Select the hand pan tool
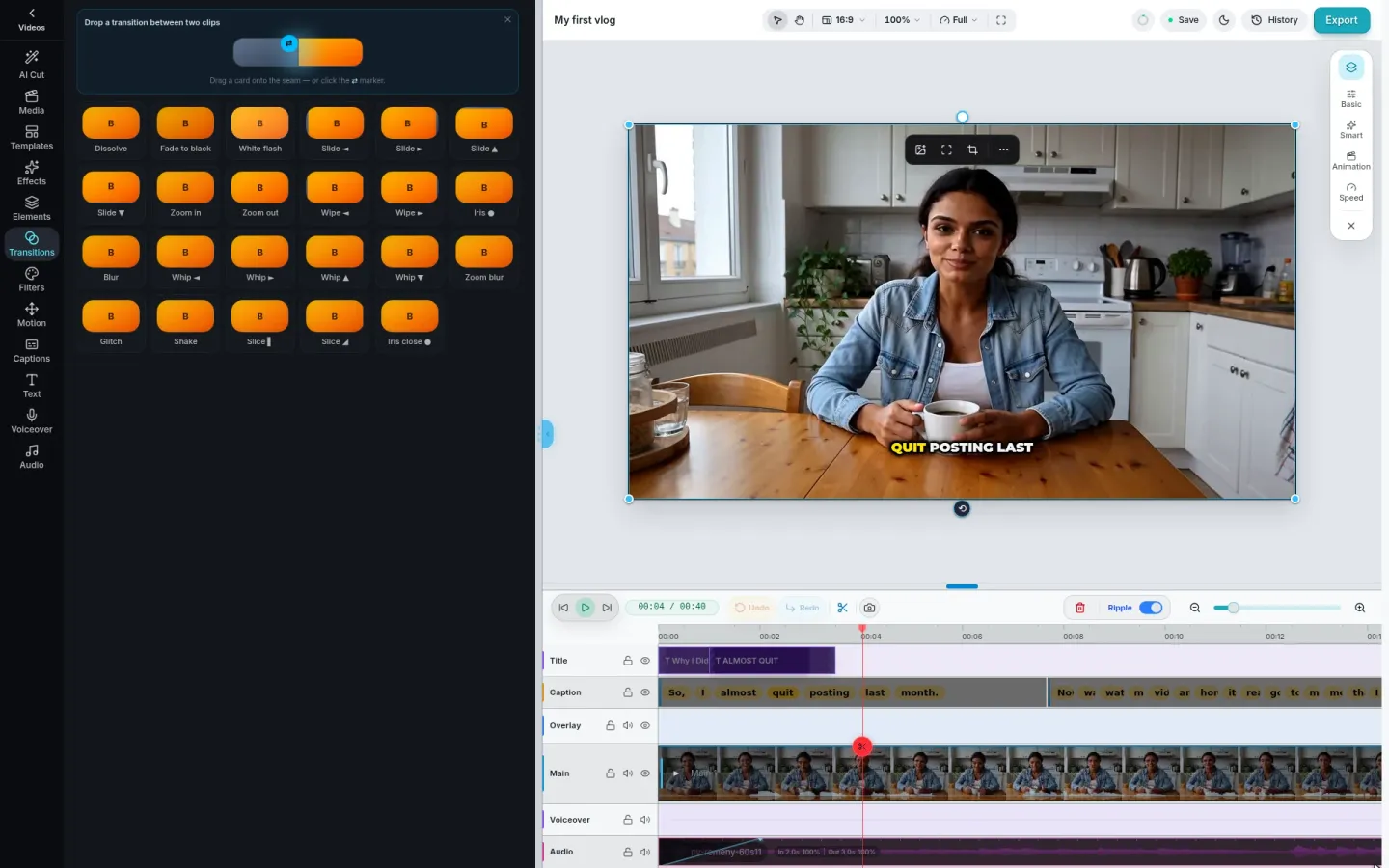 point(800,20)
